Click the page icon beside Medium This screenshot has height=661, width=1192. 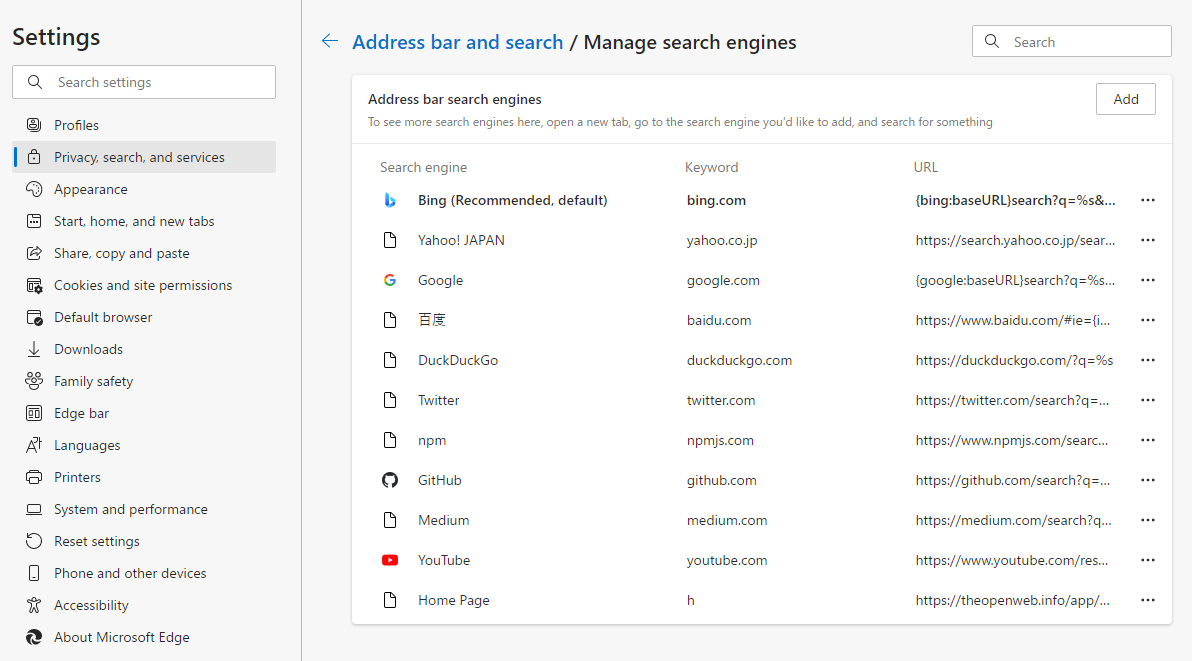[x=390, y=520]
